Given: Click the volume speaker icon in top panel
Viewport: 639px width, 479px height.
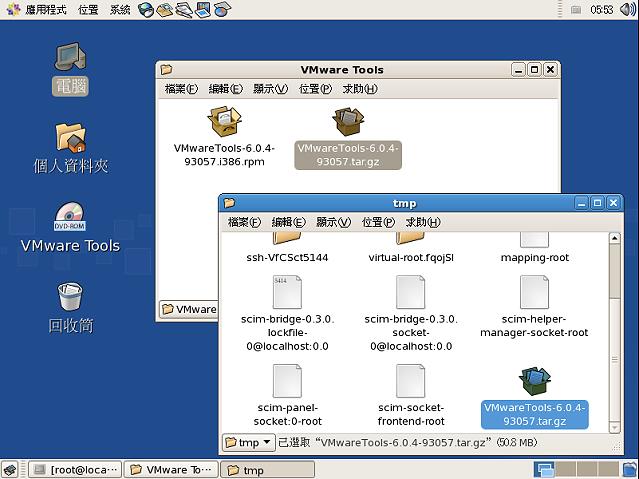Looking at the screenshot, I should (x=628, y=9).
